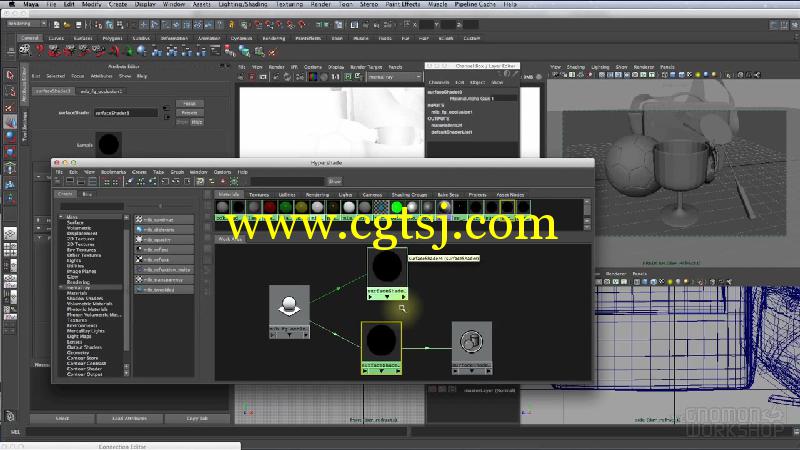Screen dimensions: 800x450
Task: Click the input connection arrow beside surfaceShader name field
Action: [x=166, y=108]
